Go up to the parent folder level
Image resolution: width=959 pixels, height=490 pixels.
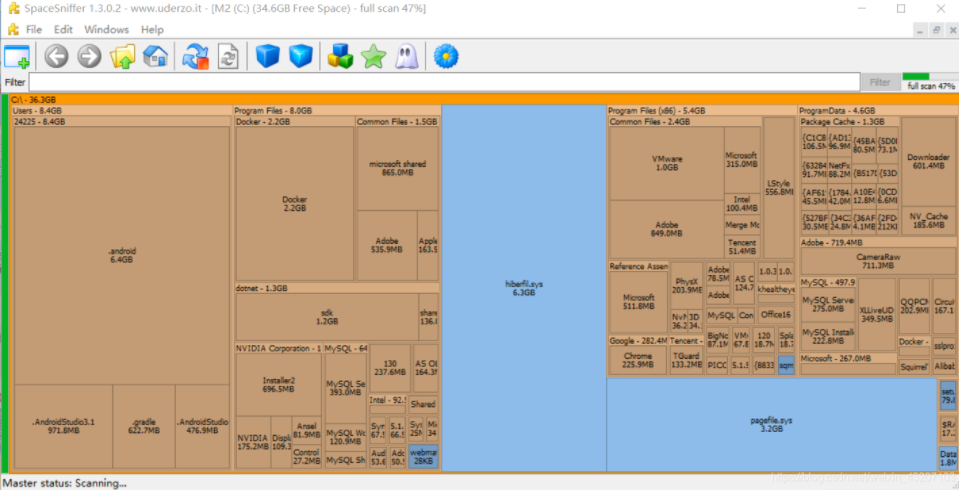pyautogui.click(x=122, y=57)
